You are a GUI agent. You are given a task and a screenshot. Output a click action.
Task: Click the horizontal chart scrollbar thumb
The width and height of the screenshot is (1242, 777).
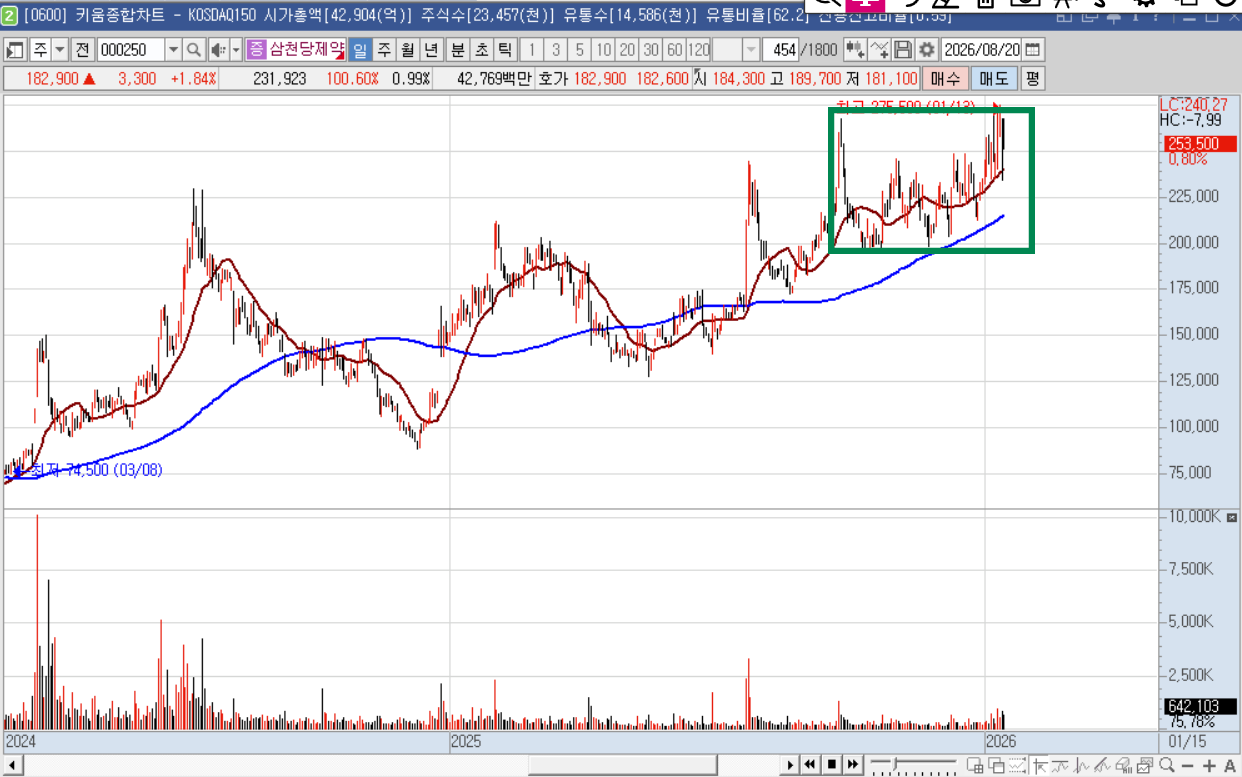coord(624,765)
